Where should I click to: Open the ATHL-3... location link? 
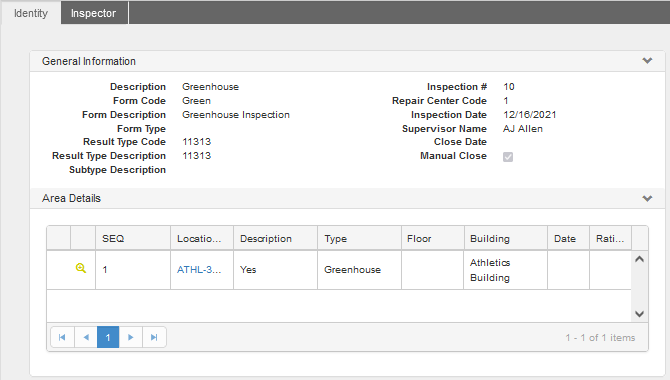point(199,270)
